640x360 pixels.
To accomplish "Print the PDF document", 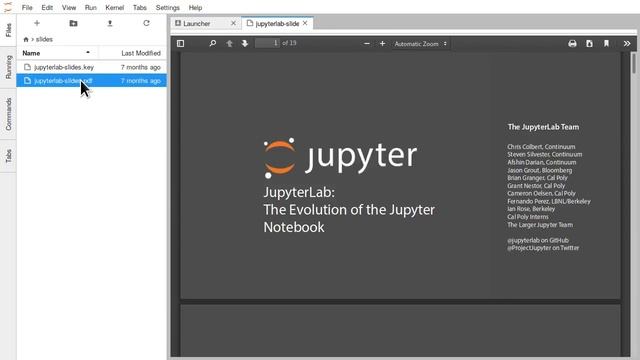I will pos(572,43).
